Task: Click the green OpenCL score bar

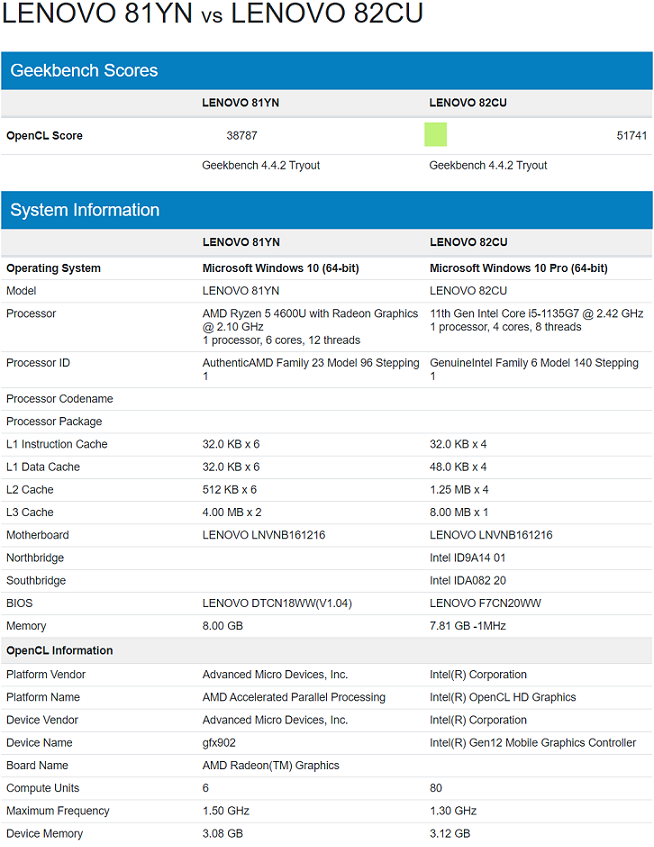Action: click(x=435, y=135)
